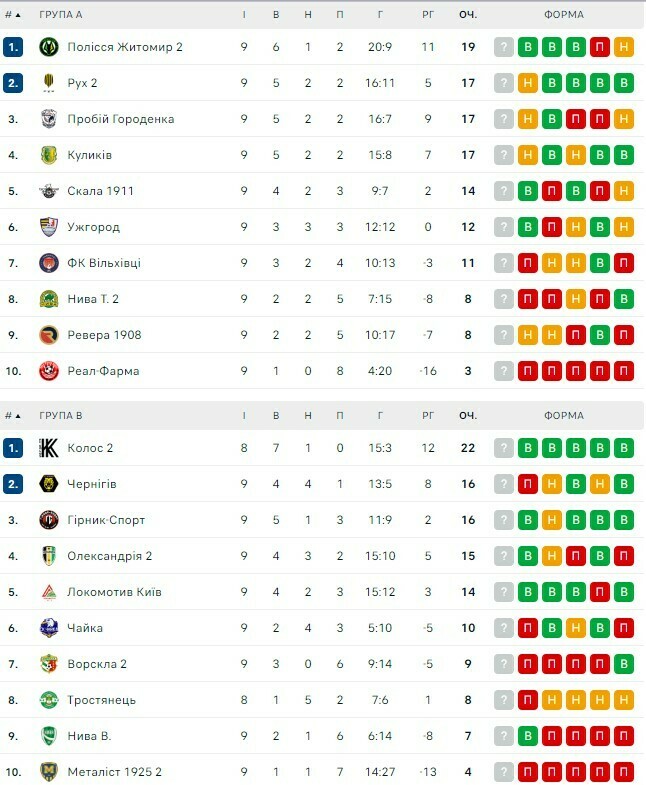Open the Ужгород team link

pyautogui.click(x=93, y=227)
